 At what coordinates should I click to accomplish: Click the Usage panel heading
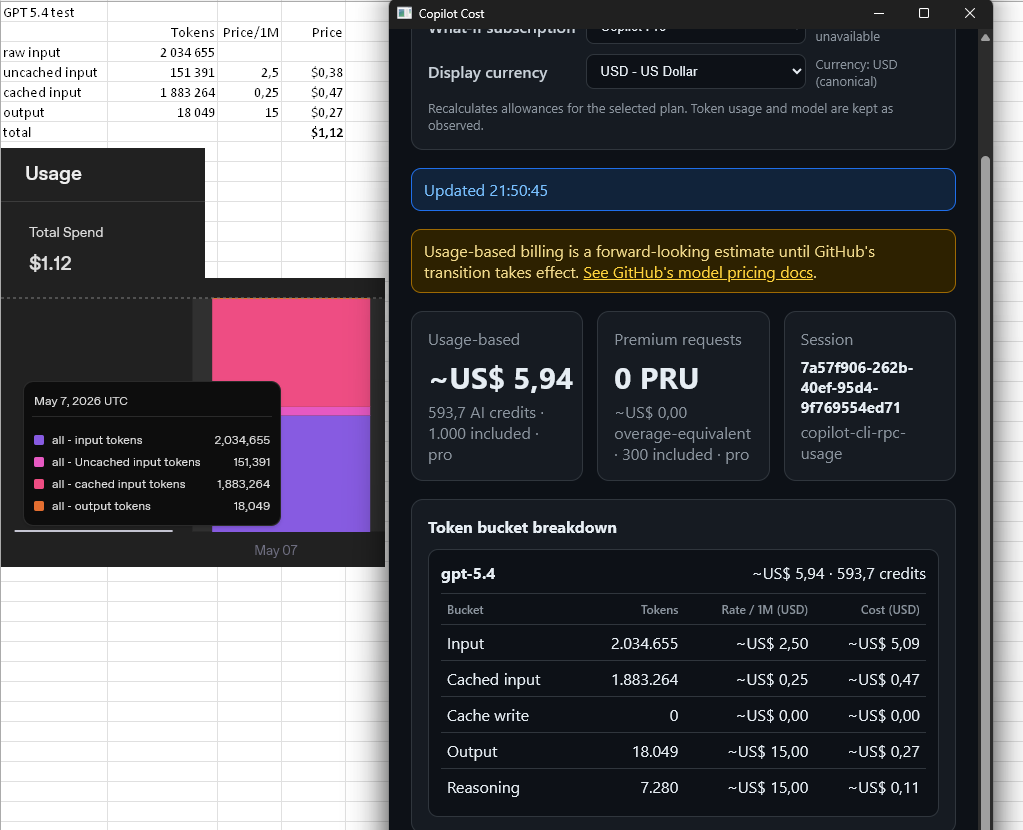click(53, 174)
